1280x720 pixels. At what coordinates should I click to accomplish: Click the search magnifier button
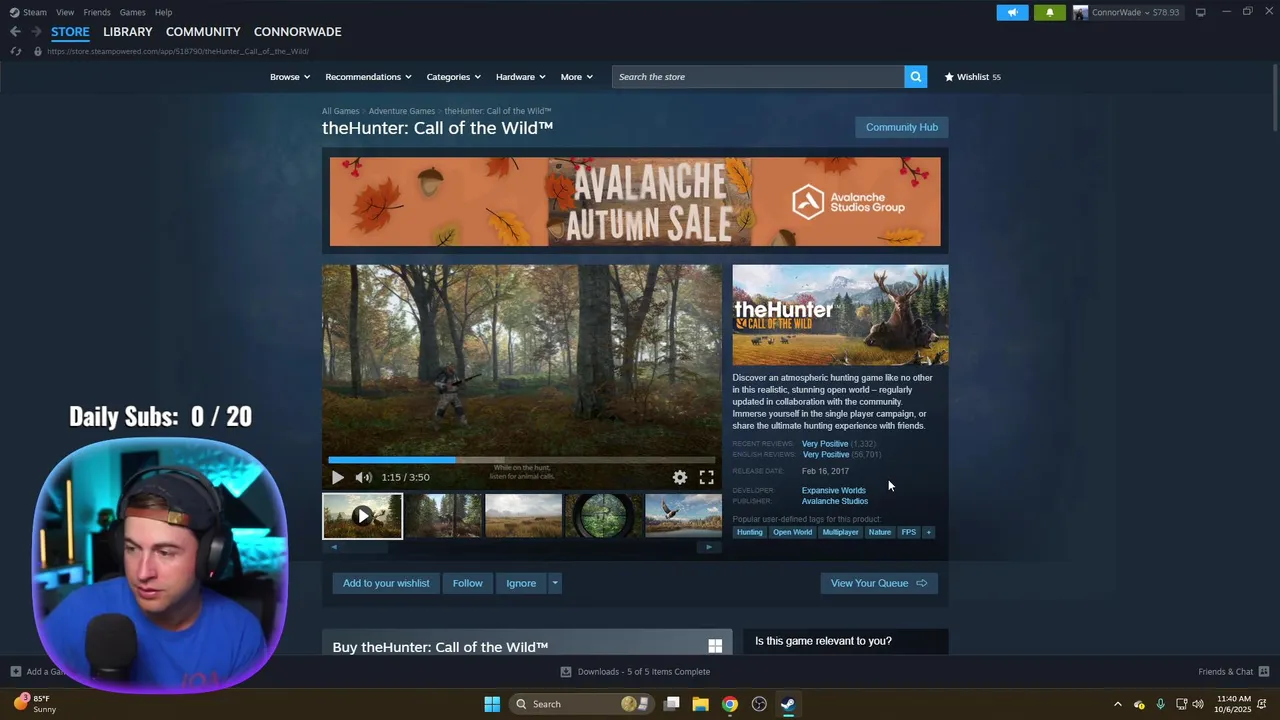point(915,77)
